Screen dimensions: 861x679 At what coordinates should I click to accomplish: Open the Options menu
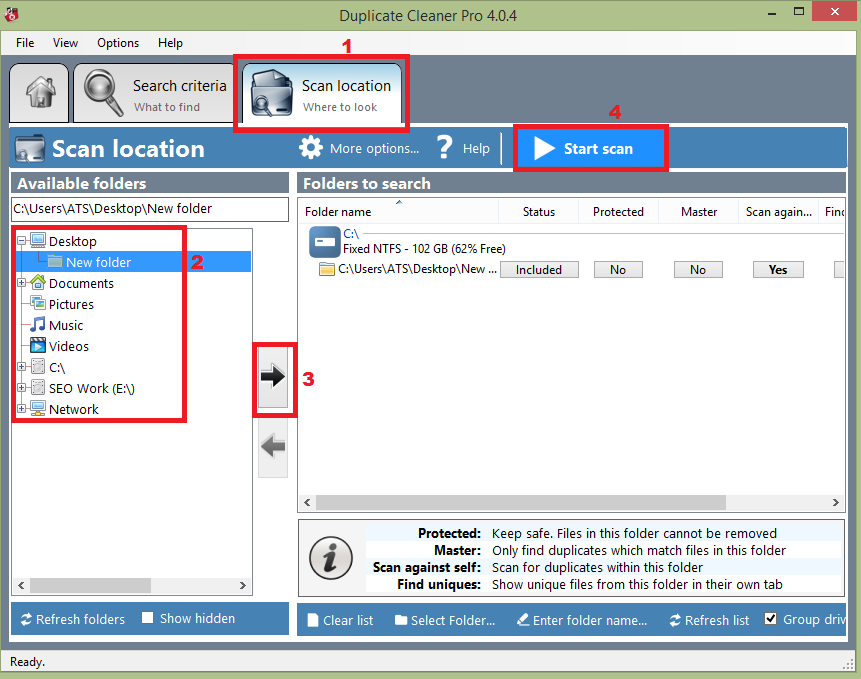click(118, 43)
